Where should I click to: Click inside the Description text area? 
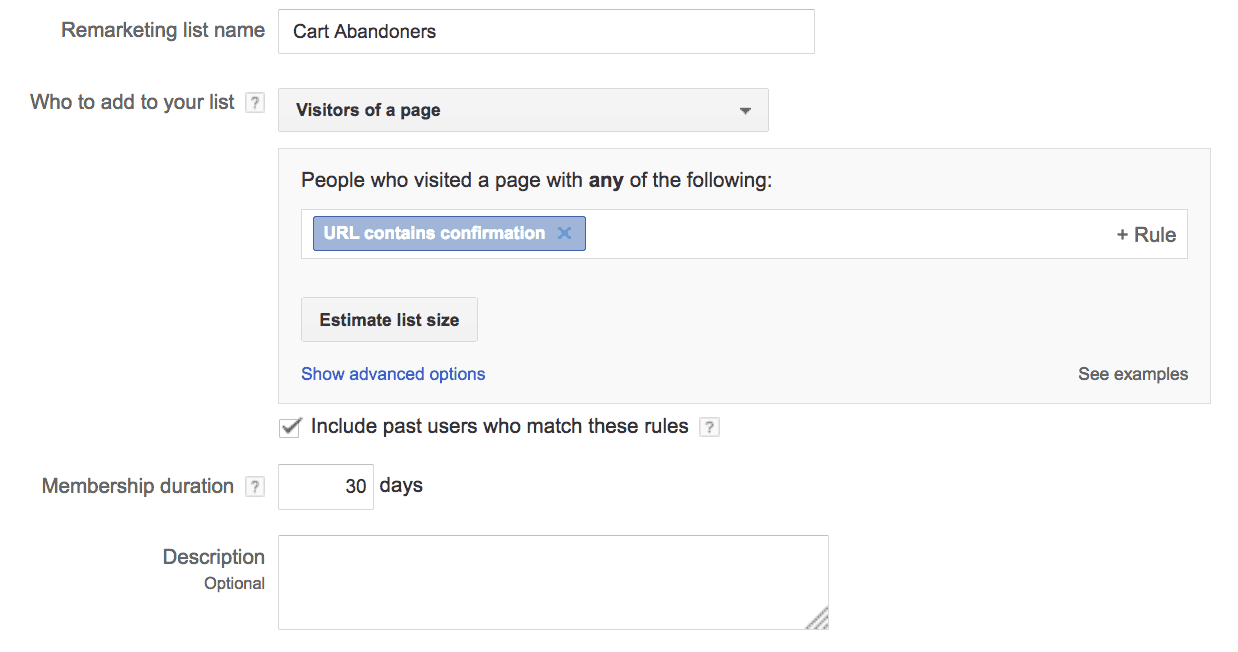[x=553, y=582]
